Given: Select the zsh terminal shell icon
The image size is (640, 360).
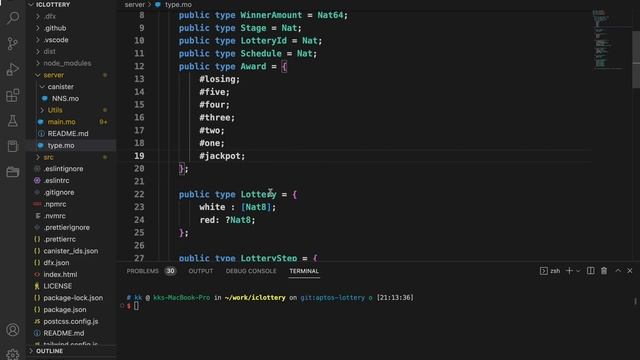Looking at the screenshot, I should tap(544, 271).
